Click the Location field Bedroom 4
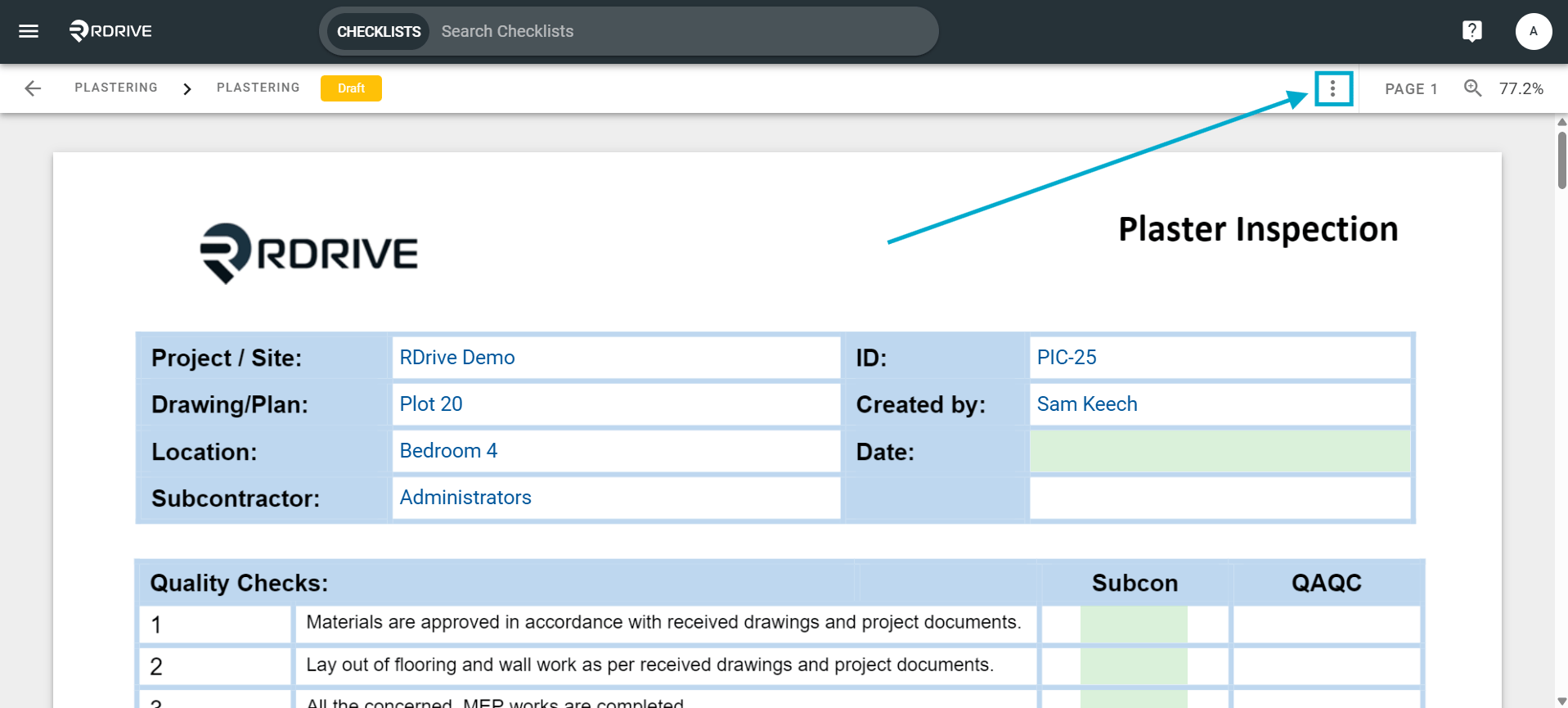Viewport: 1568px width, 708px height. click(616, 451)
